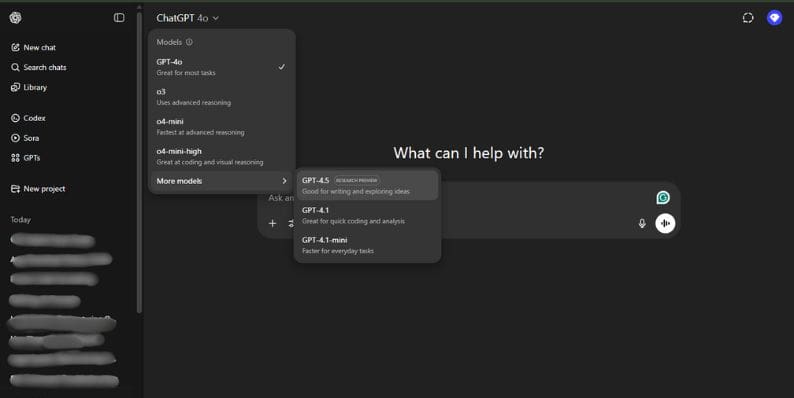Click the Search chats magnifier icon
This screenshot has height=398, width=794.
(15, 67)
